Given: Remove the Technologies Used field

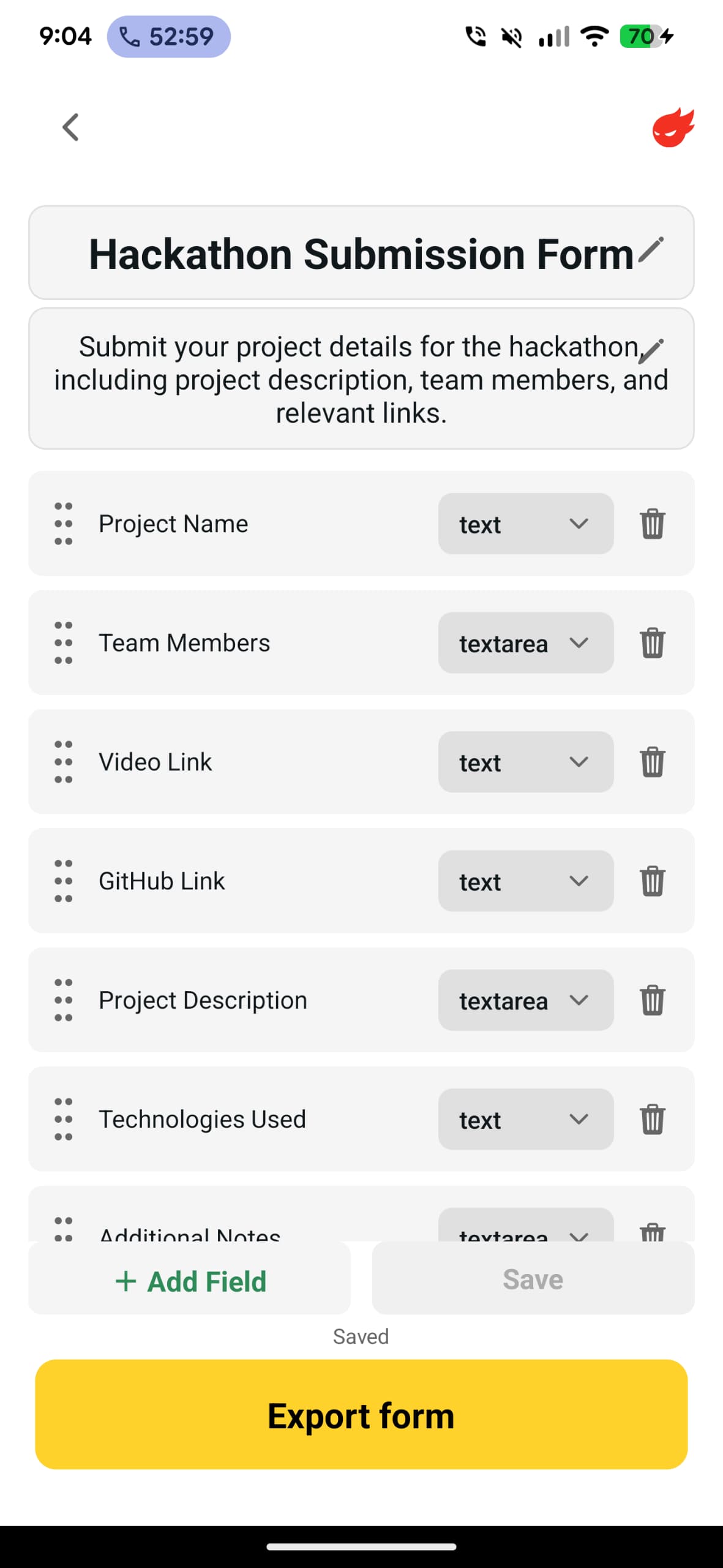Looking at the screenshot, I should [x=652, y=1120].
